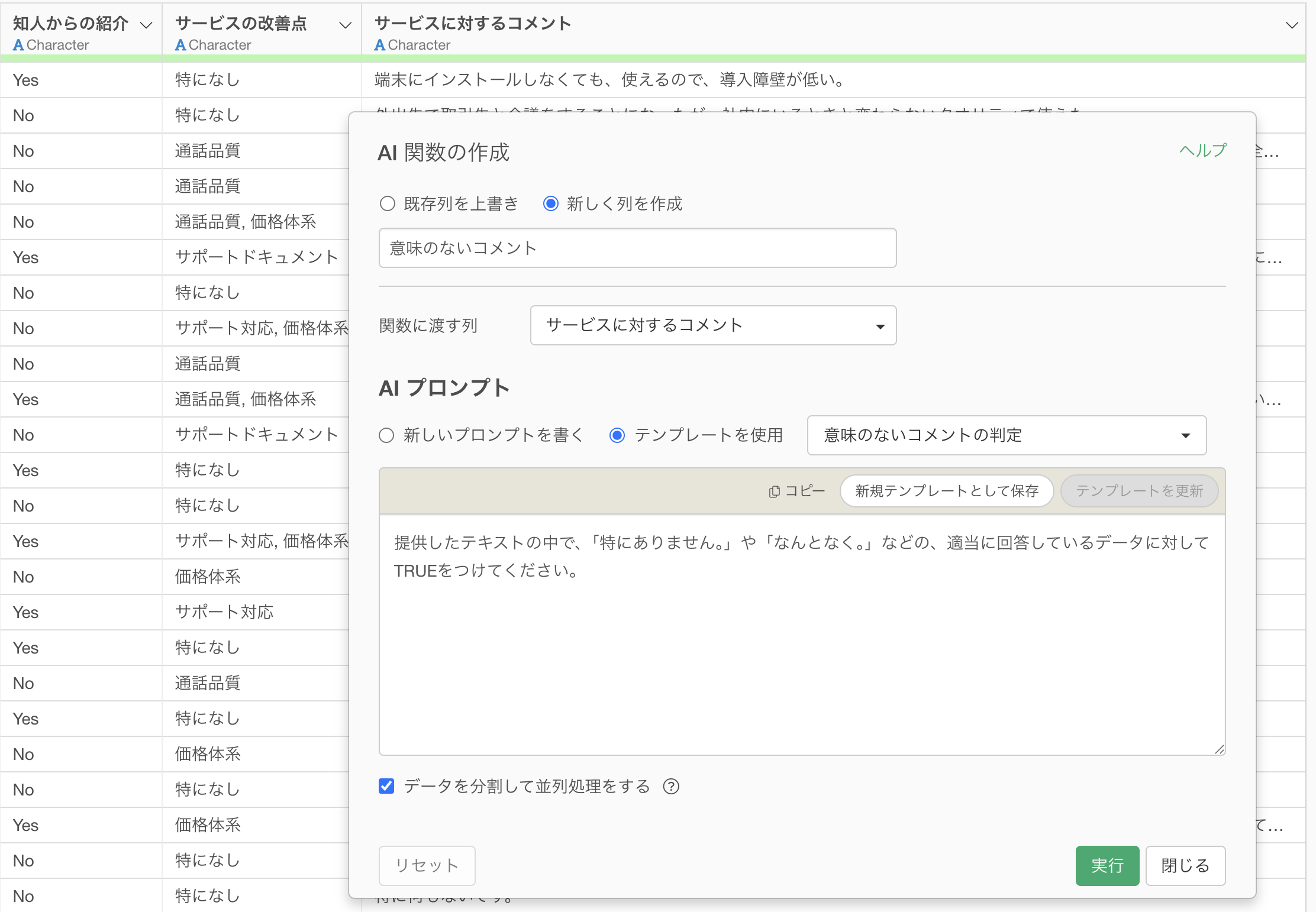Click the 閉じる close button
Viewport: 1316px width, 912px height.
point(1185,865)
